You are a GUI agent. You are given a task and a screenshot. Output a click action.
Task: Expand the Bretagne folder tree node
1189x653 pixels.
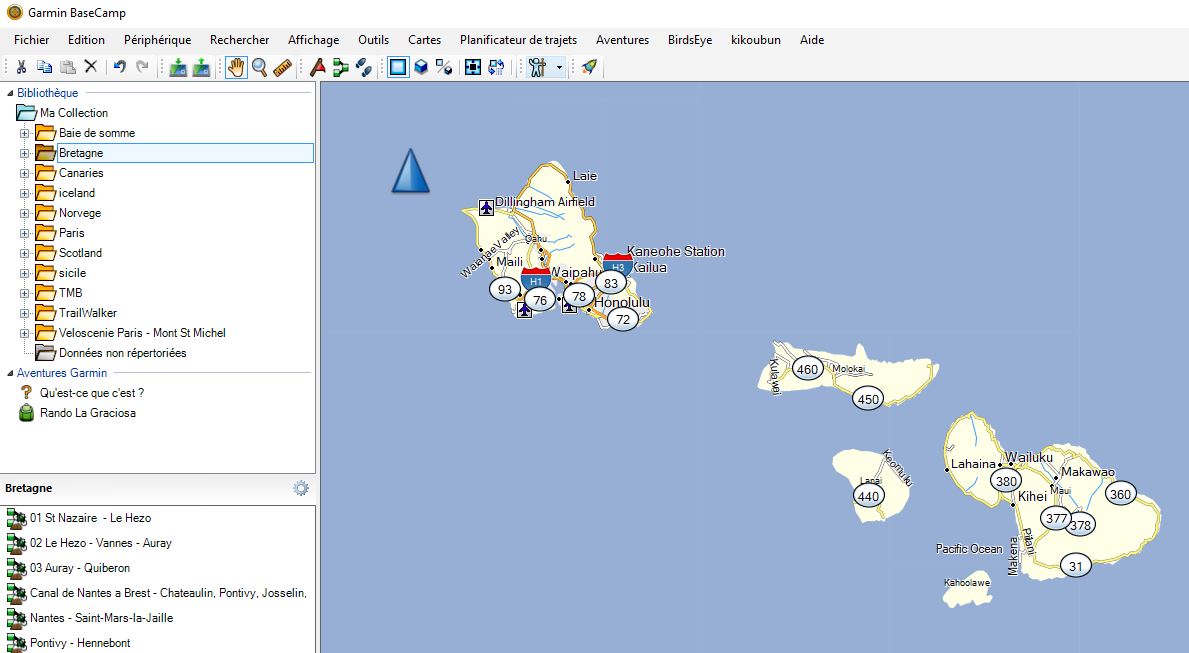click(x=25, y=153)
